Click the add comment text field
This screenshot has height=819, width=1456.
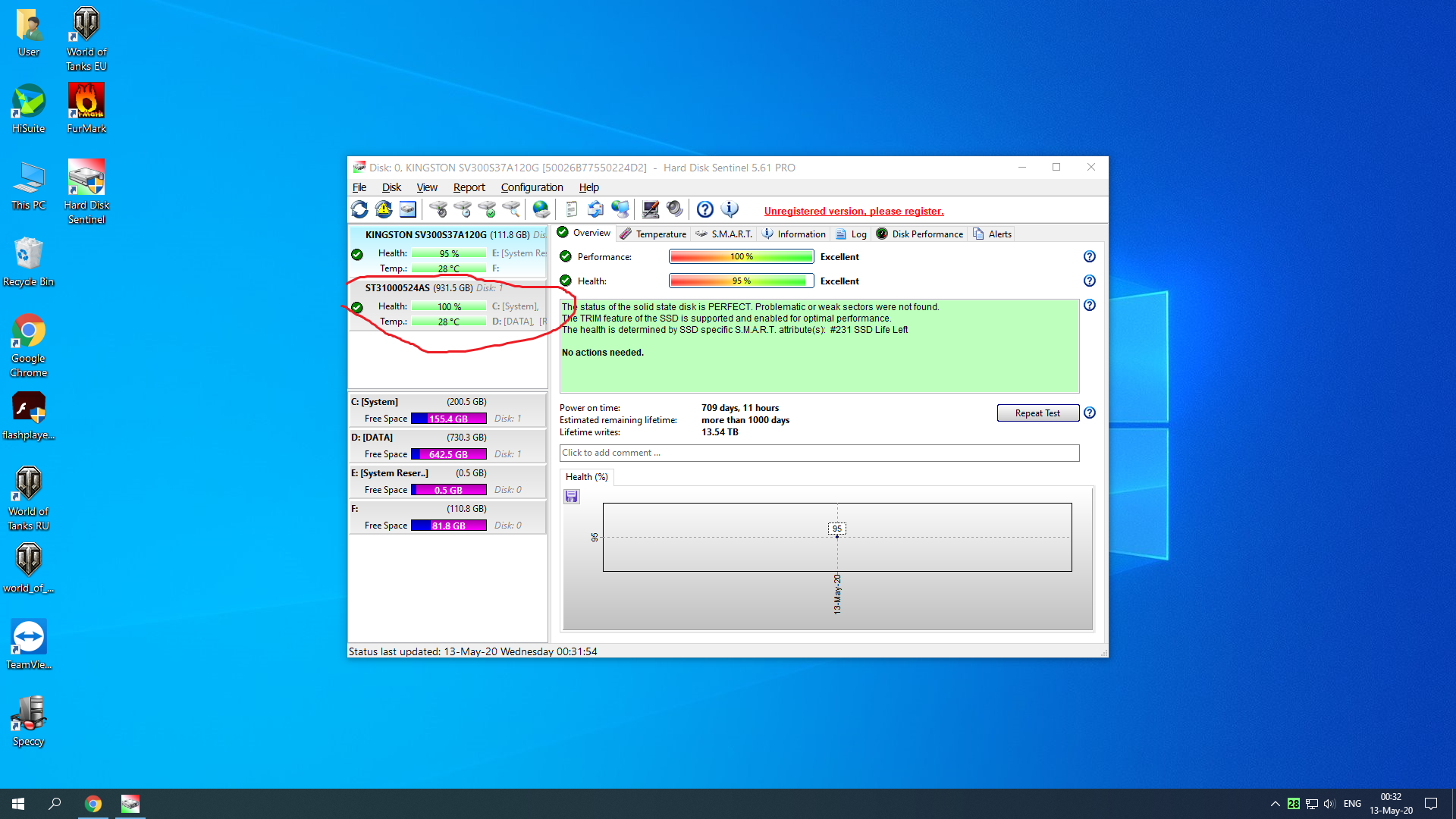click(x=819, y=453)
